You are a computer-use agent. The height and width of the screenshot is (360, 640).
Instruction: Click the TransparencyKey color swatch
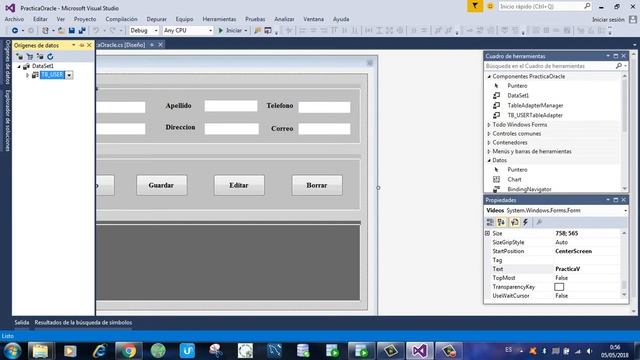click(x=559, y=287)
